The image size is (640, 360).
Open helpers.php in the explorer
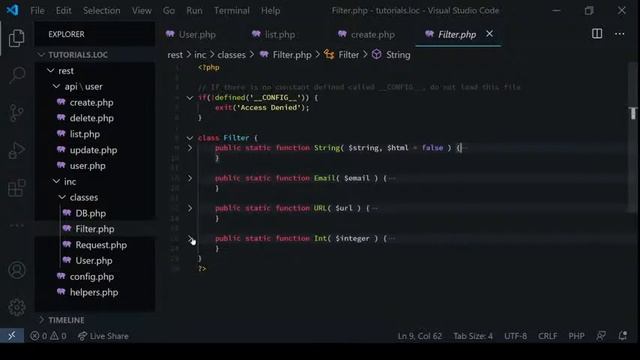[x=94, y=293]
